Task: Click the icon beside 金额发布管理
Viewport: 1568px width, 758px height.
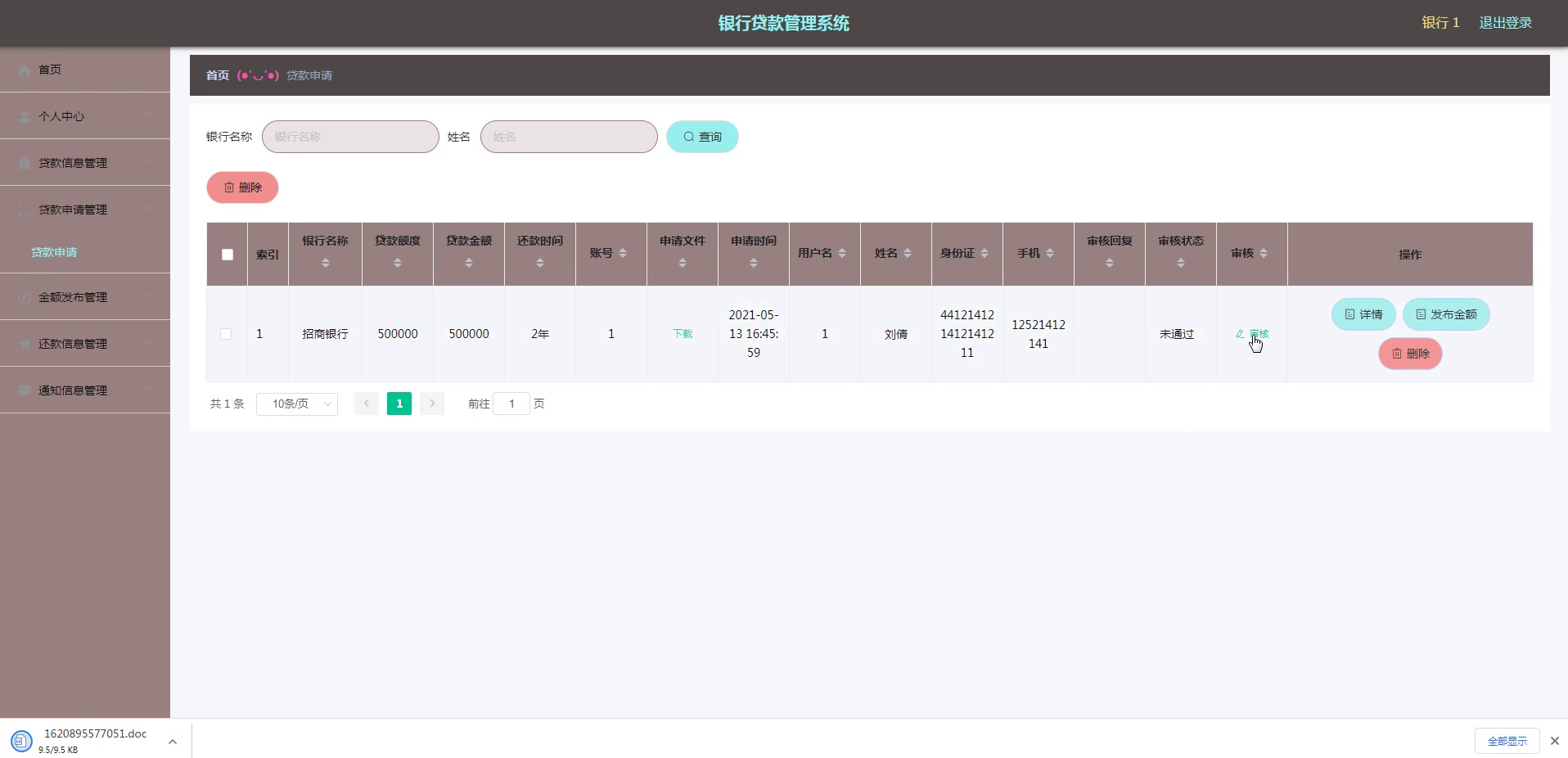Action: pos(25,298)
